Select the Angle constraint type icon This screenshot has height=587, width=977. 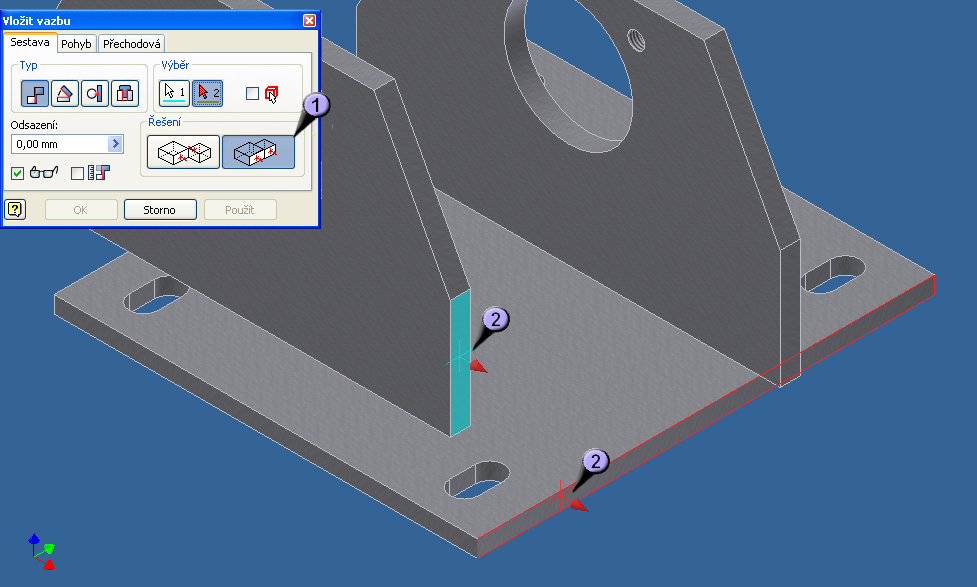tap(65, 94)
